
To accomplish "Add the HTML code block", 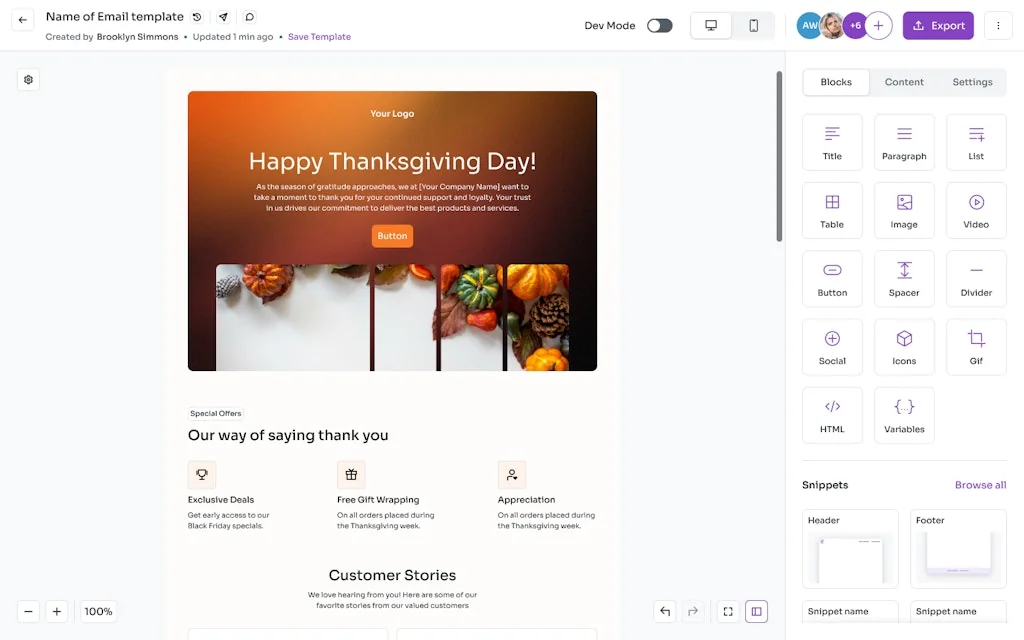I will tap(832, 415).
